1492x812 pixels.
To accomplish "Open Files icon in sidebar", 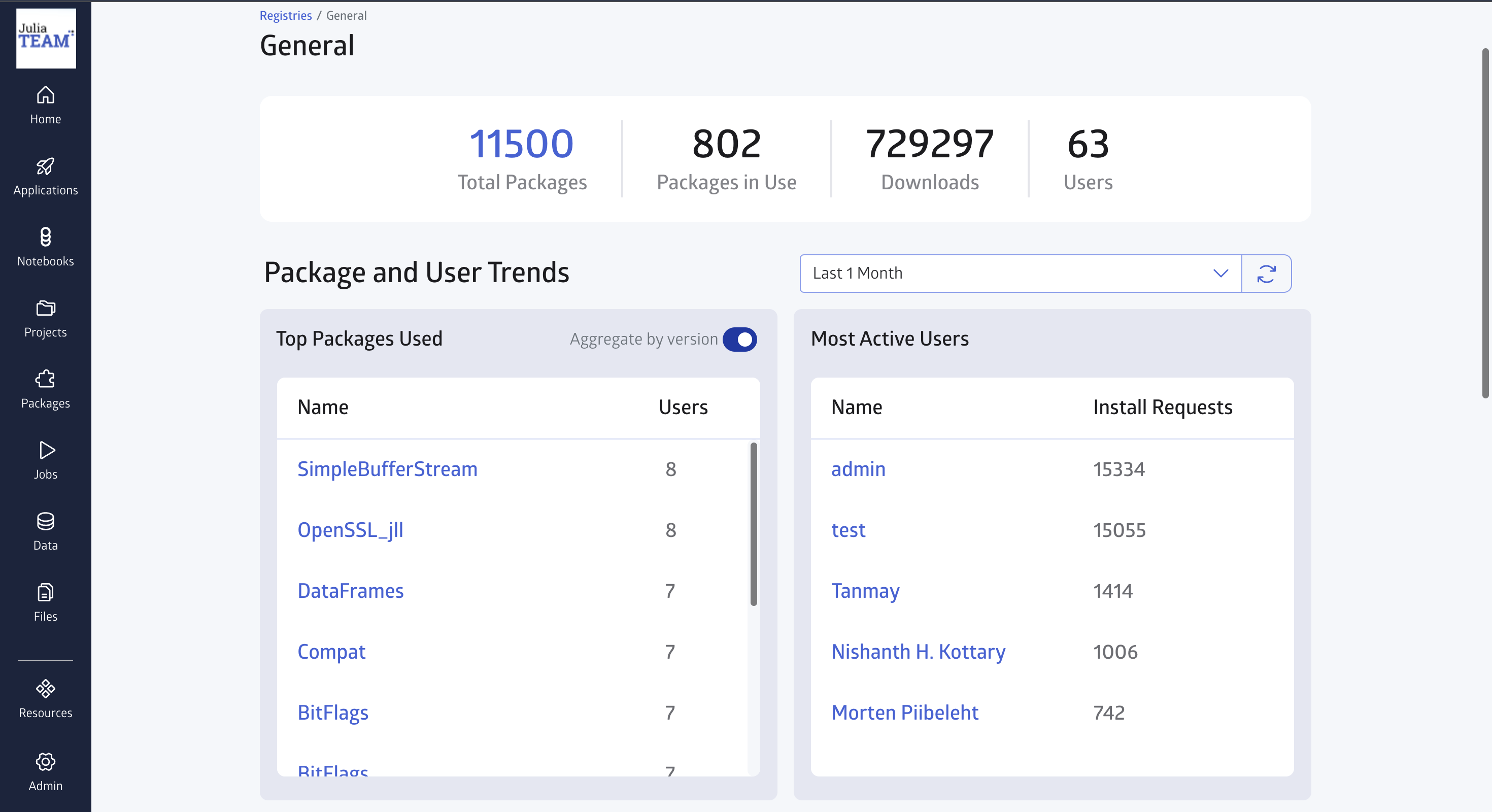I will click(46, 592).
